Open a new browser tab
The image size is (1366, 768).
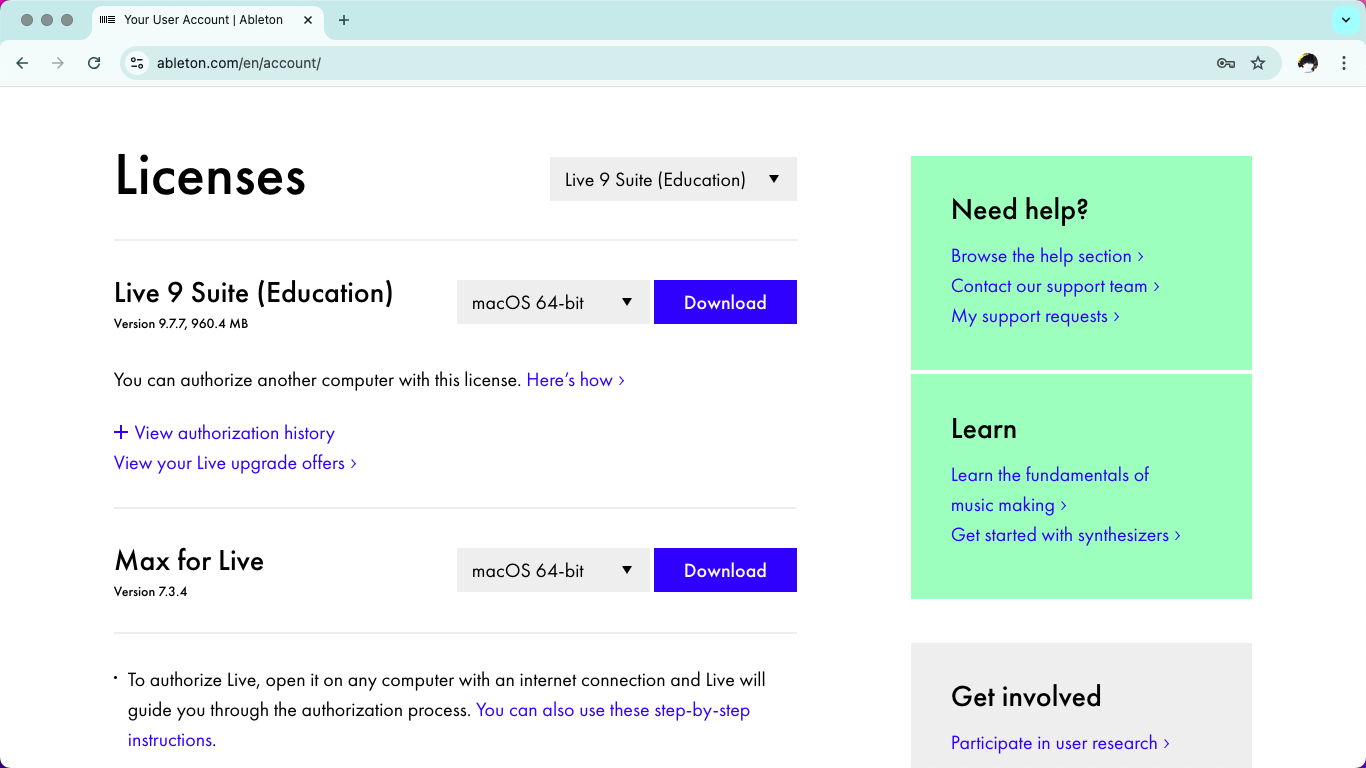click(344, 20)
